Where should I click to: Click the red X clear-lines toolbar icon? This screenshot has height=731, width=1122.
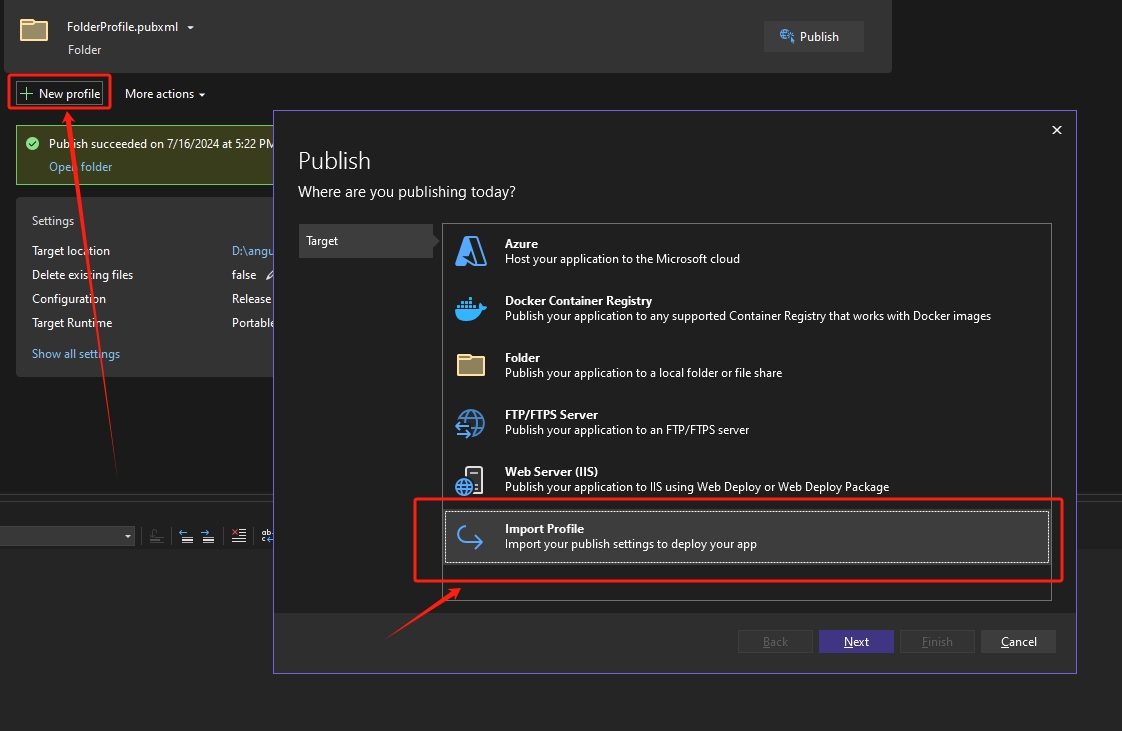point(238,536)
